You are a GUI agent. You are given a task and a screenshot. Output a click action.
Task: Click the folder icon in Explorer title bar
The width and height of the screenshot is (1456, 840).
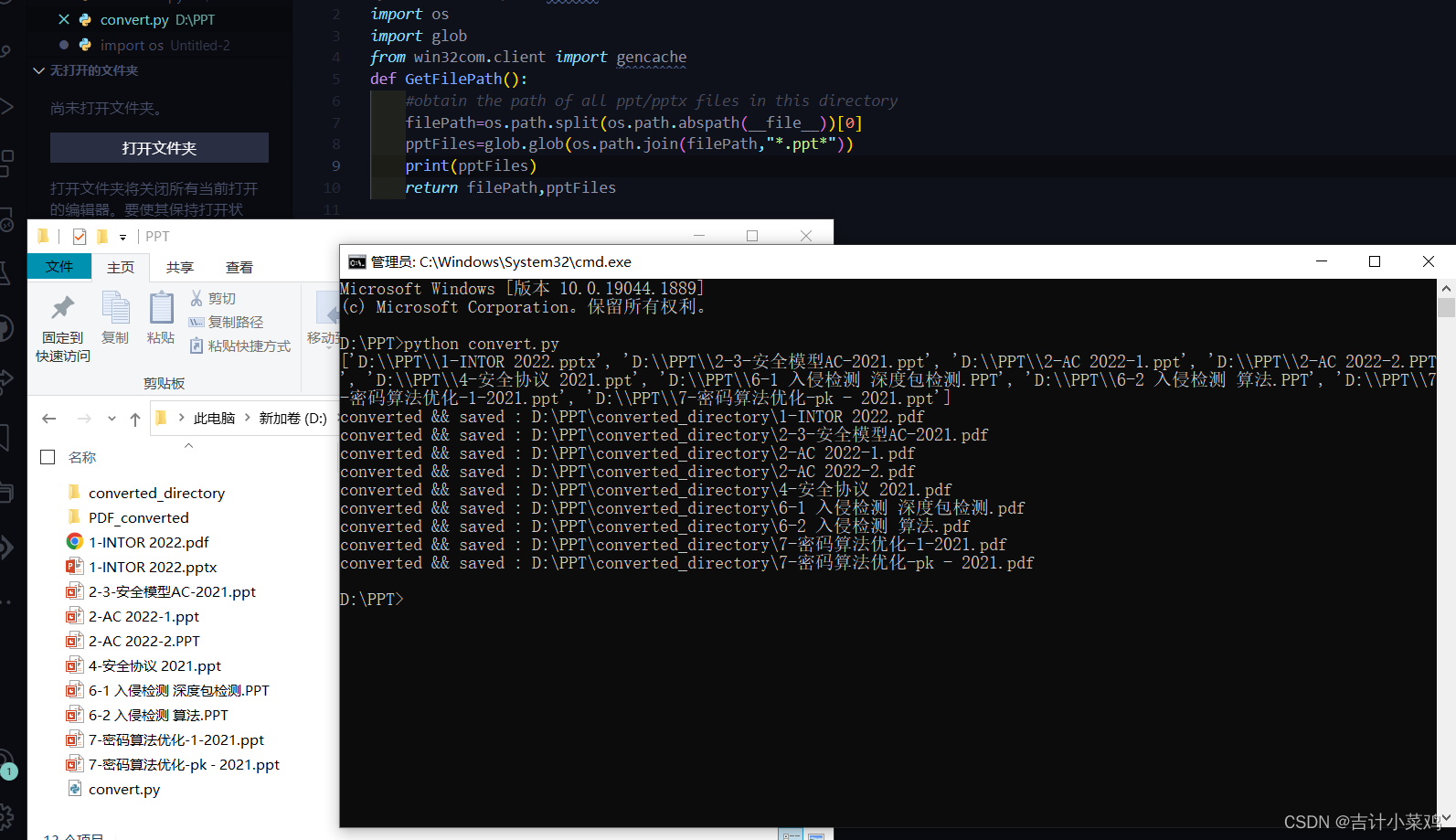click(x=43, y=237)
